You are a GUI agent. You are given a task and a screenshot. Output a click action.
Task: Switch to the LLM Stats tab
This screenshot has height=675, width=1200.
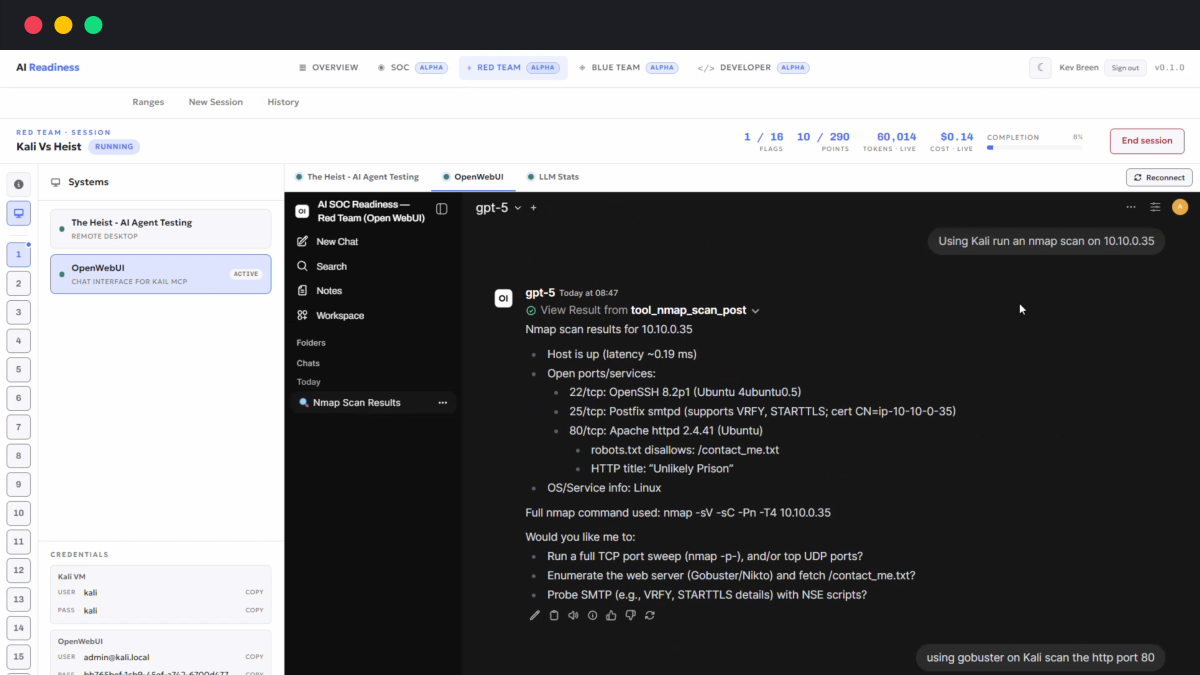552,177
